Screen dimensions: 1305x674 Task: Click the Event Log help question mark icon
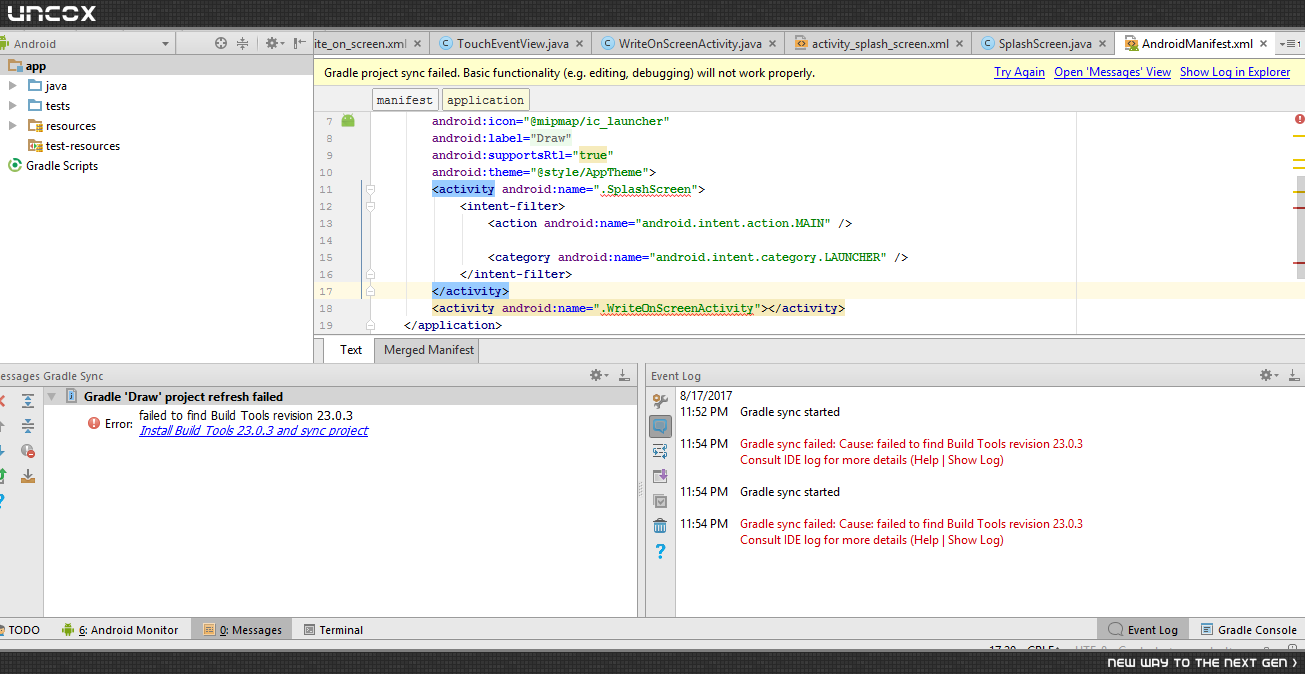(660, 551)
